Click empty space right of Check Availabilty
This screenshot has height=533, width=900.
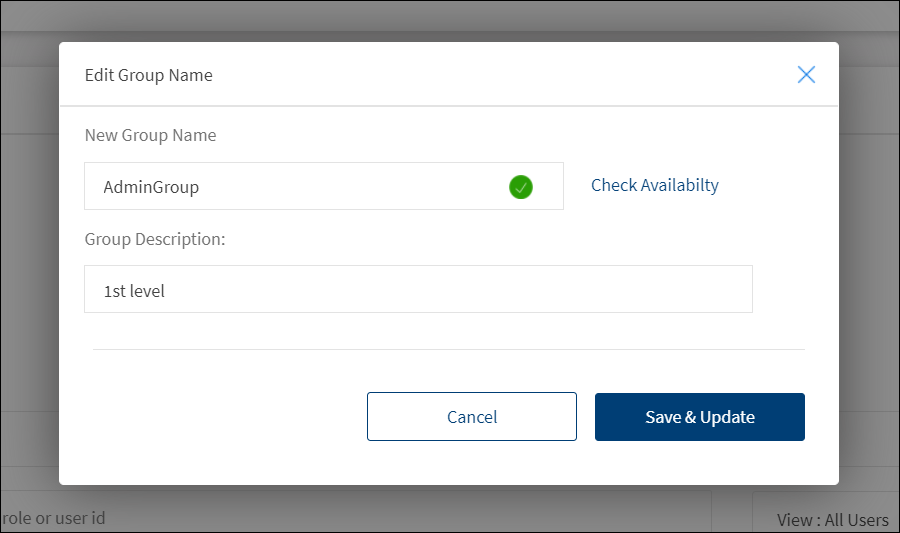[x=780, y=186]
